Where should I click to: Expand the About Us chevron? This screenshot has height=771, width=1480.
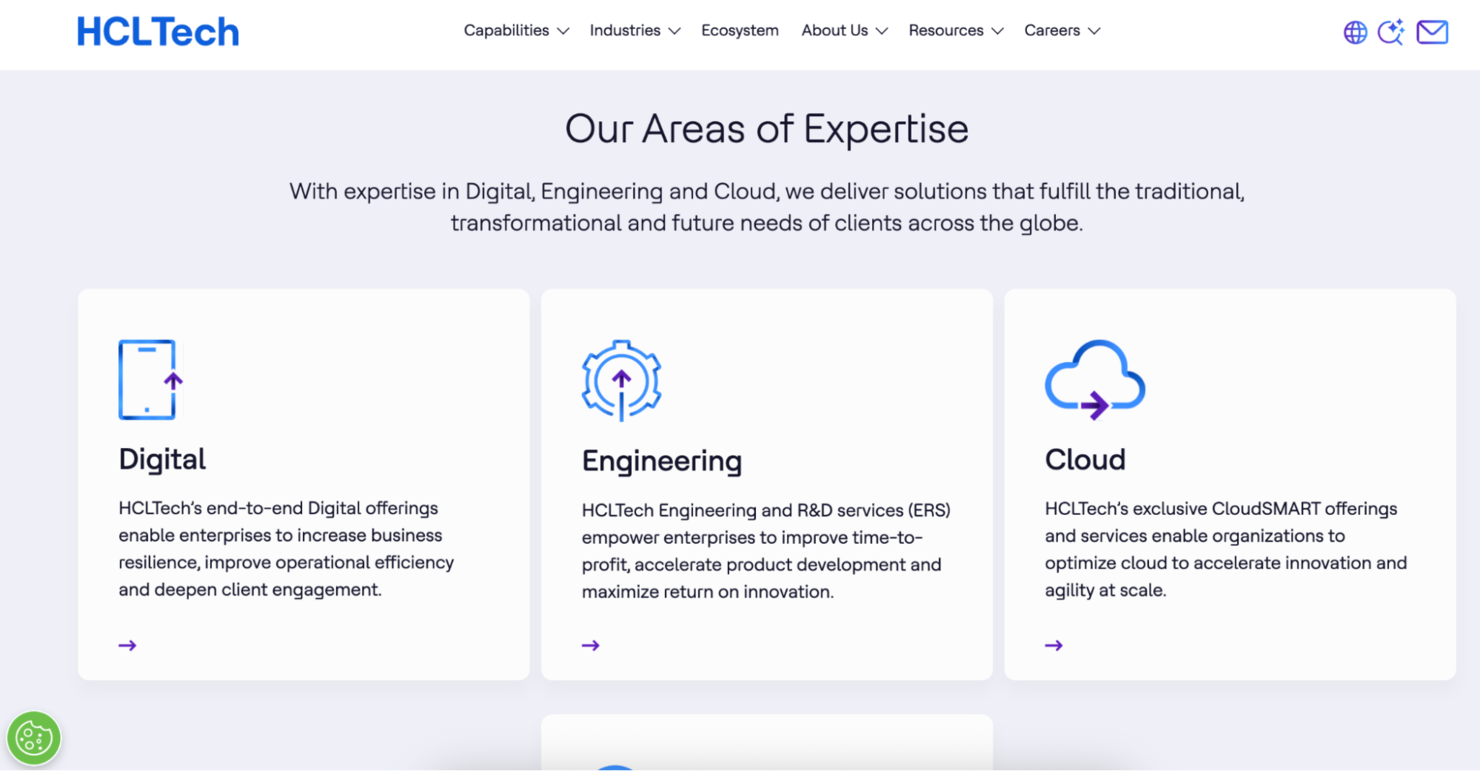[x=881, y=31]
